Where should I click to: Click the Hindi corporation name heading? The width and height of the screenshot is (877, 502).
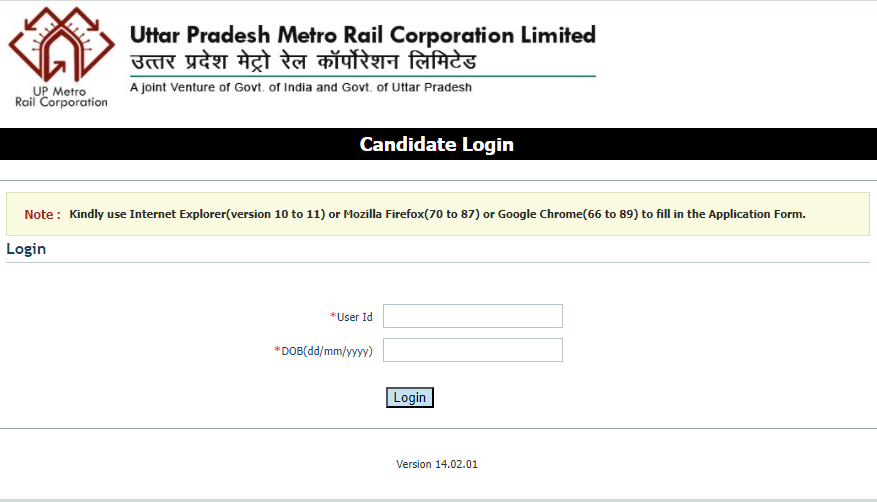tap(303, 61)
